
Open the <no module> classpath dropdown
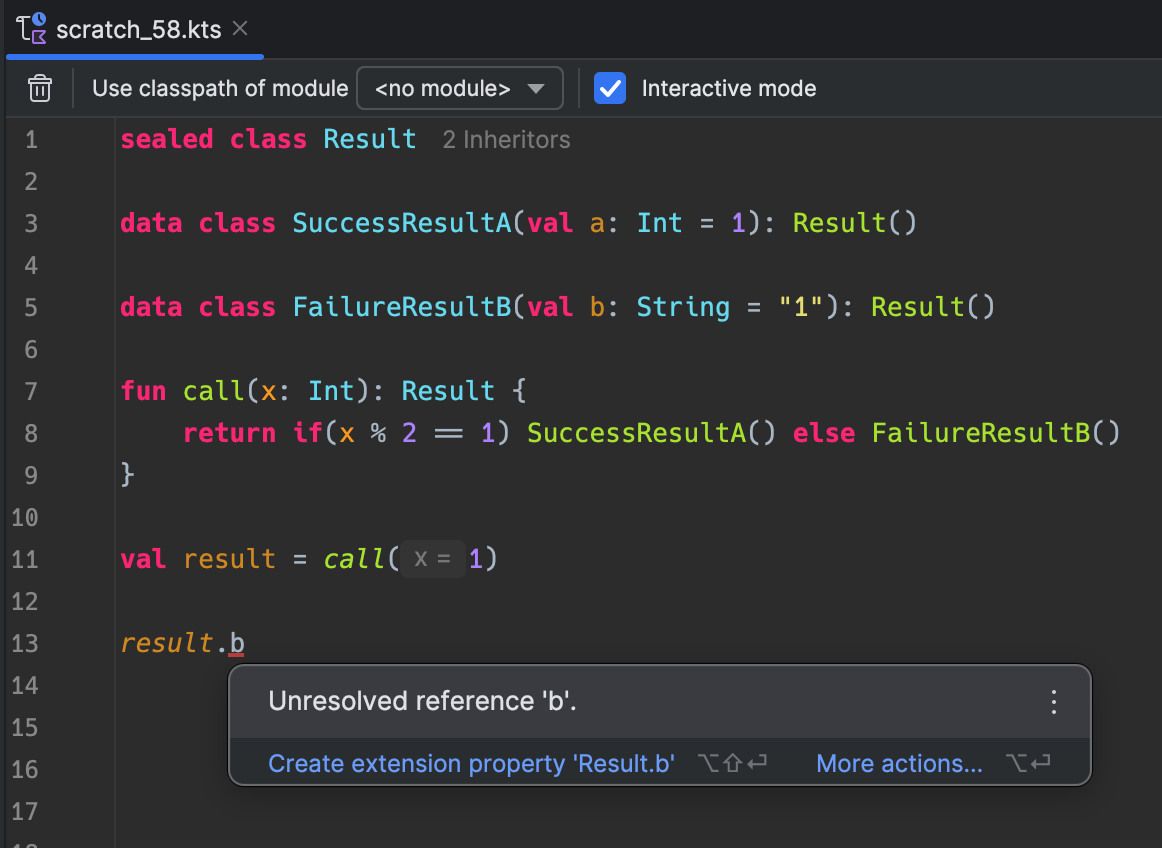460,88
